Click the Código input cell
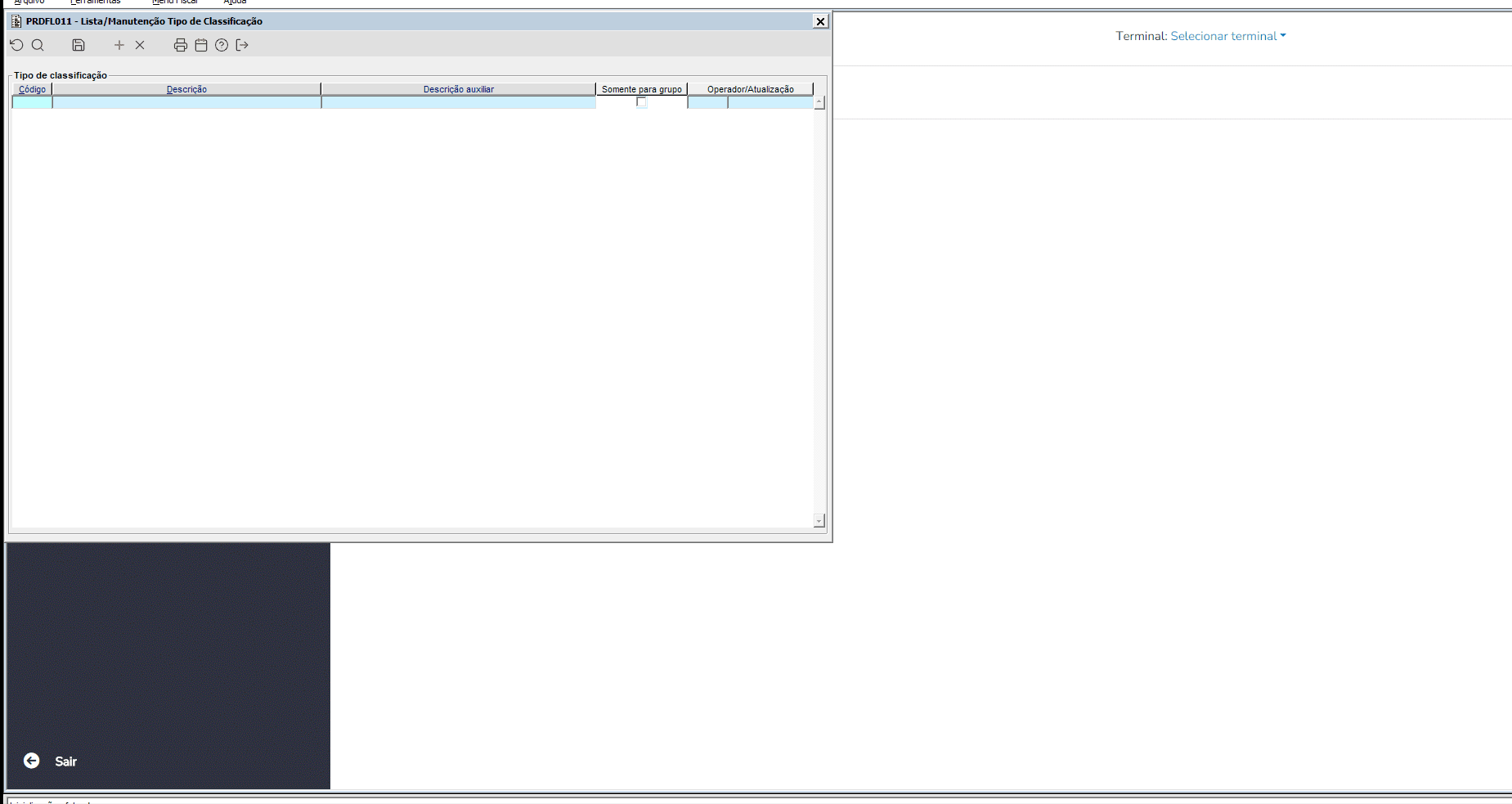The width and height of the screenshot is (1512, 804). tap(32, 102)
